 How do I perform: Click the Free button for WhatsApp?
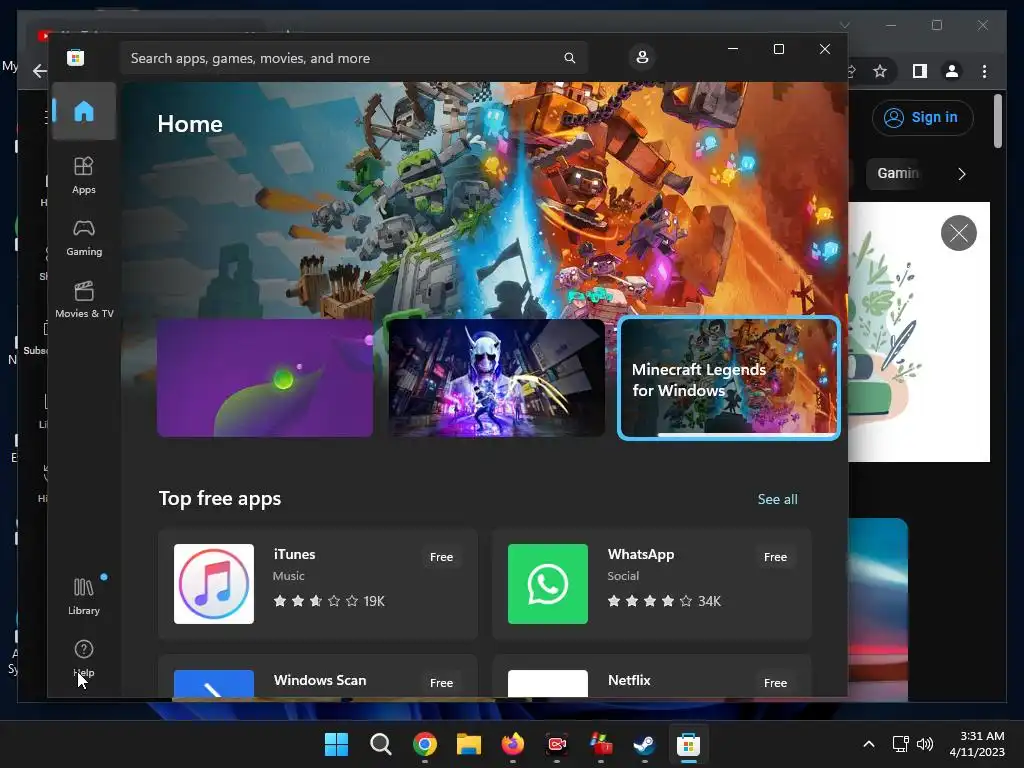pyautogui.click(x=775, y=557)
